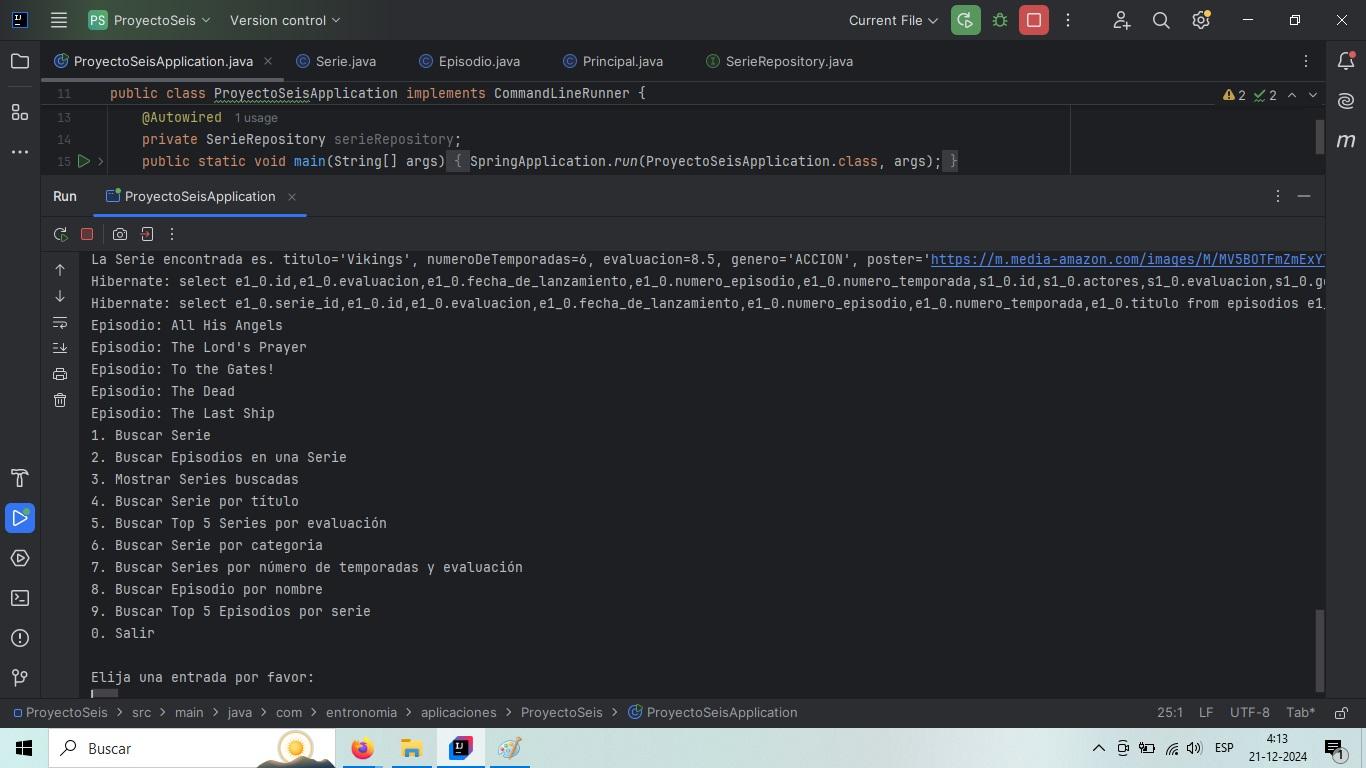Switch to Serie.java tab

point(337,61)
